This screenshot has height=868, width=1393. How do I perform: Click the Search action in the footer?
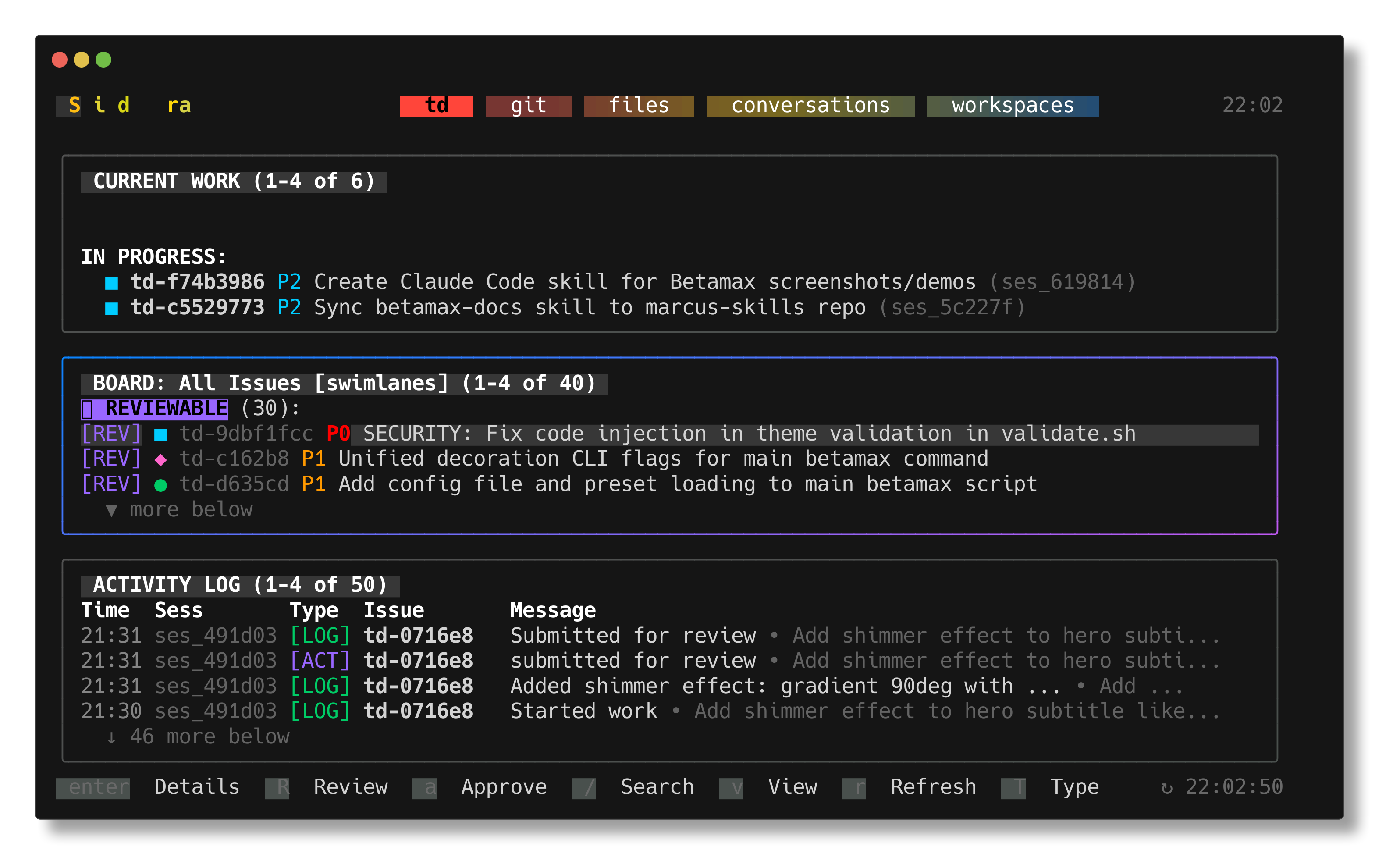(x=657, y=787)
